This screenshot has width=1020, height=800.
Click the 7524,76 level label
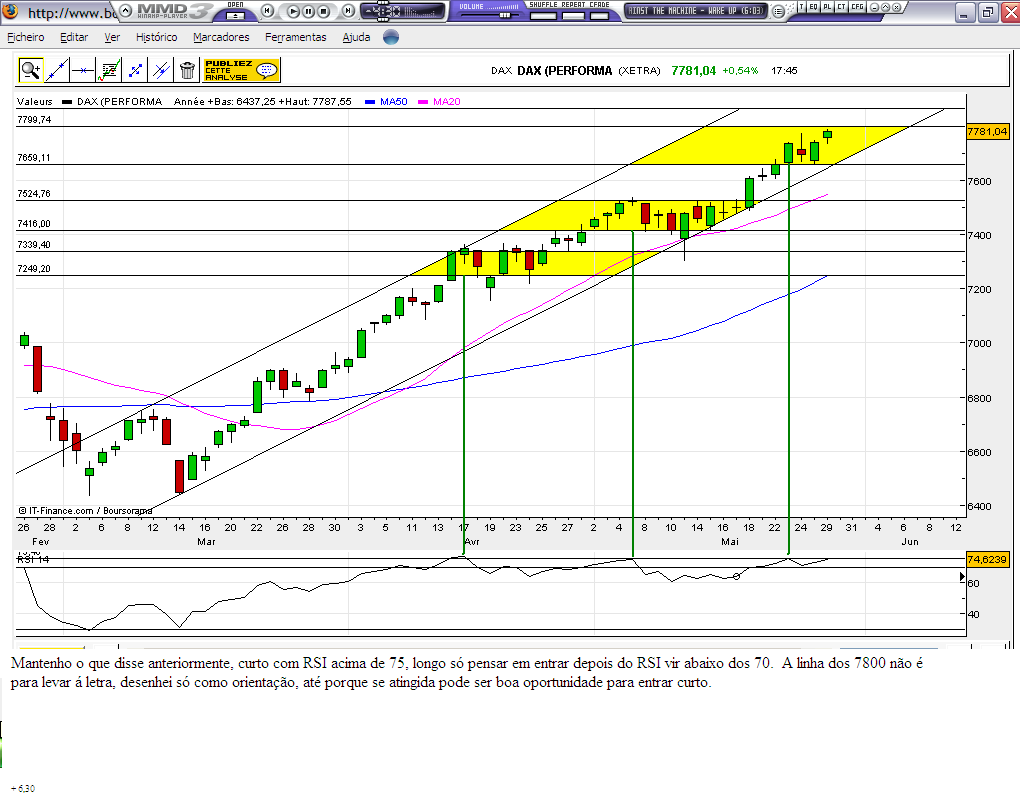point(34,194)
